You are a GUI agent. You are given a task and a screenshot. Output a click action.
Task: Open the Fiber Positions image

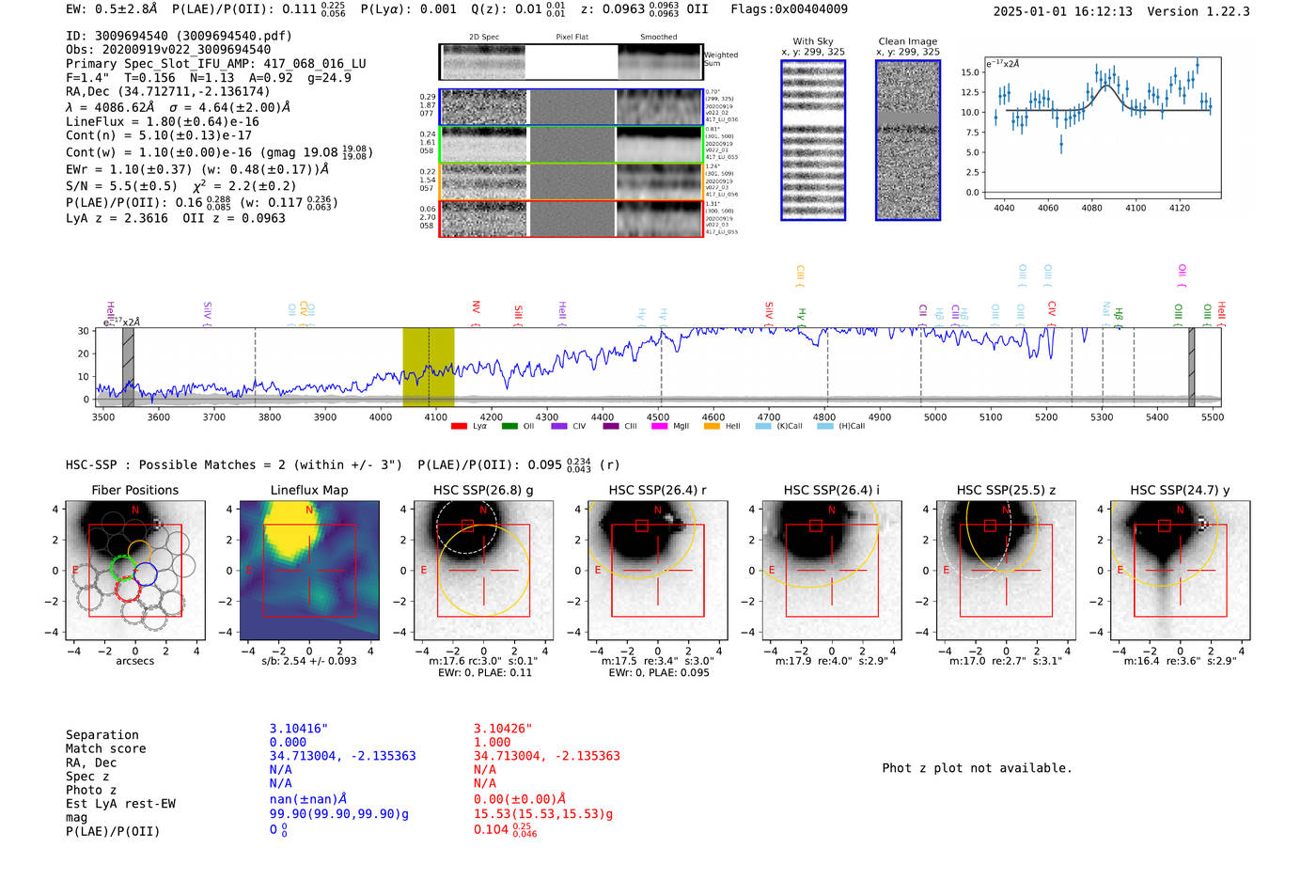[x=134, y=570]
